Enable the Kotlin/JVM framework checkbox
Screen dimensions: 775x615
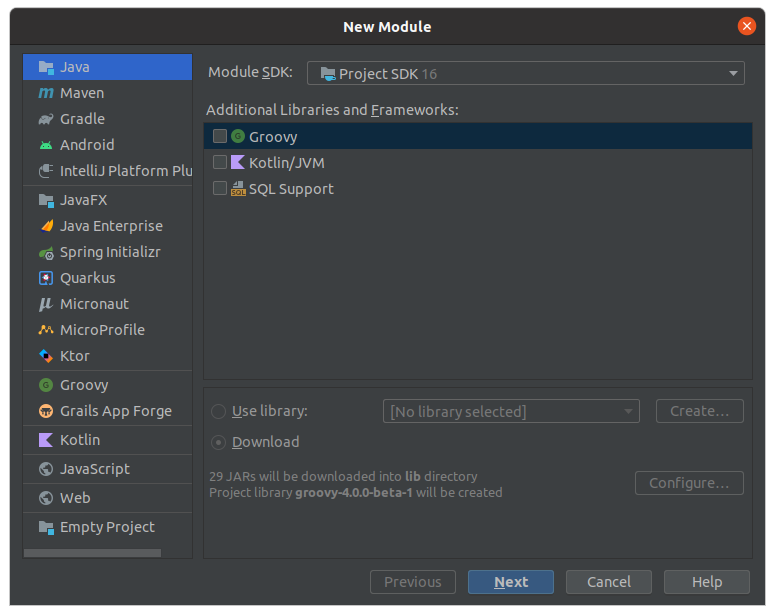pos(219,162)
